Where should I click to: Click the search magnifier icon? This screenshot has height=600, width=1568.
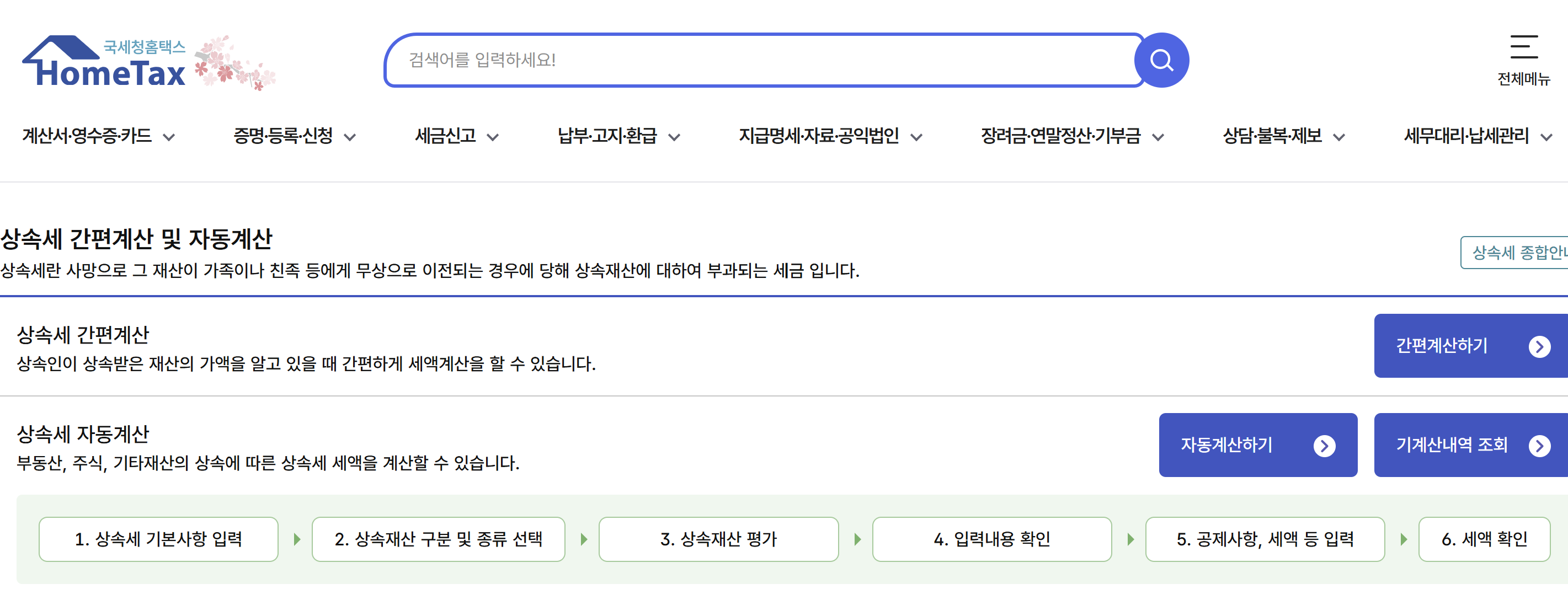pyautogui.click(x=1161, y=60)
